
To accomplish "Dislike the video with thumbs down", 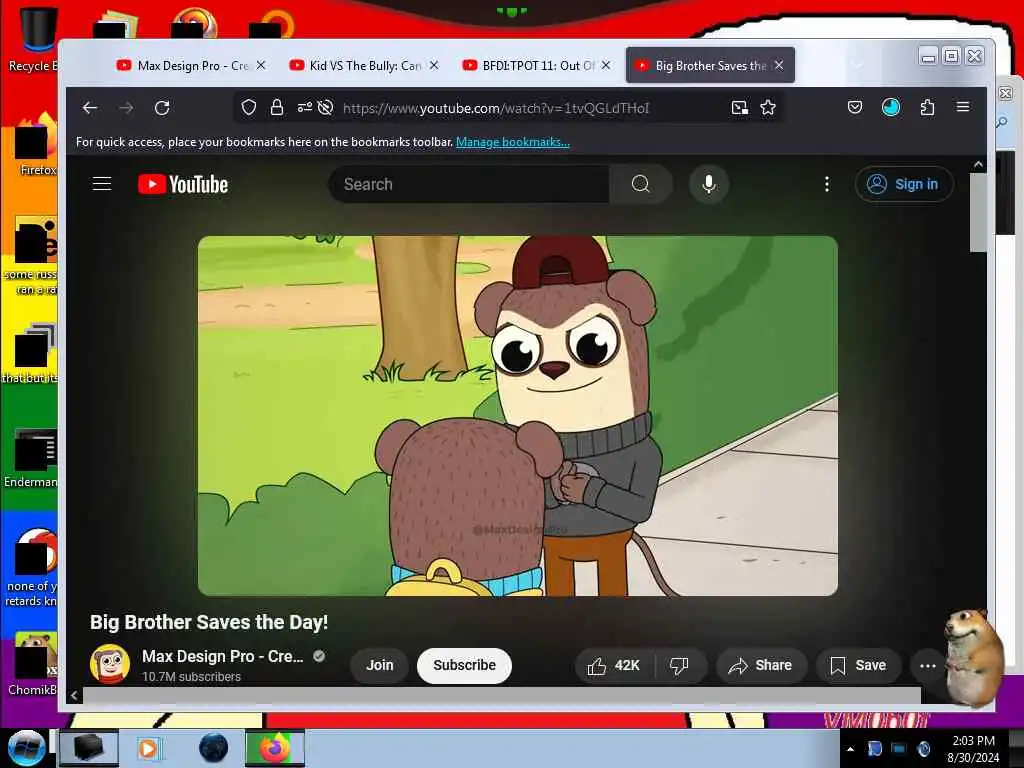I will tap(679, 665).
